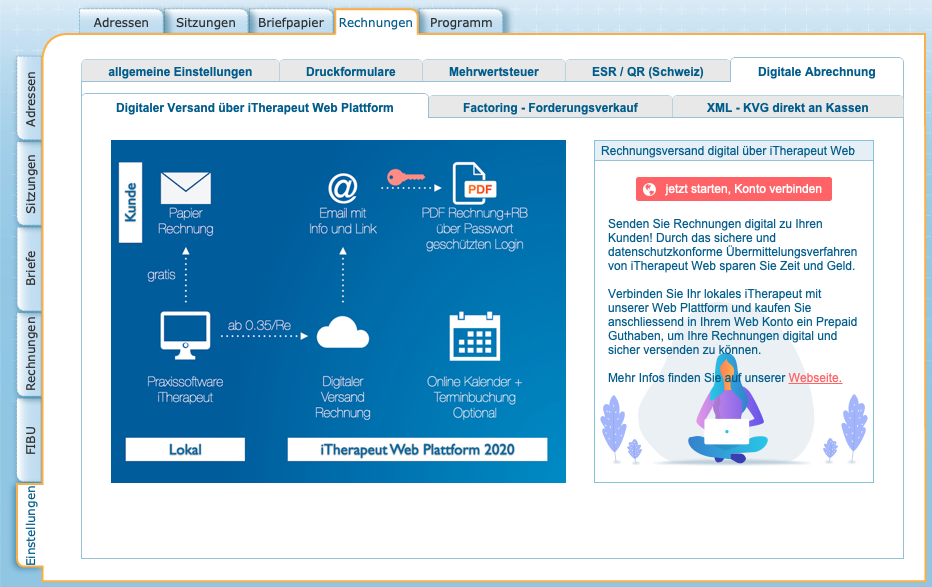Select the Digitale Abrechnung tab

817,71
